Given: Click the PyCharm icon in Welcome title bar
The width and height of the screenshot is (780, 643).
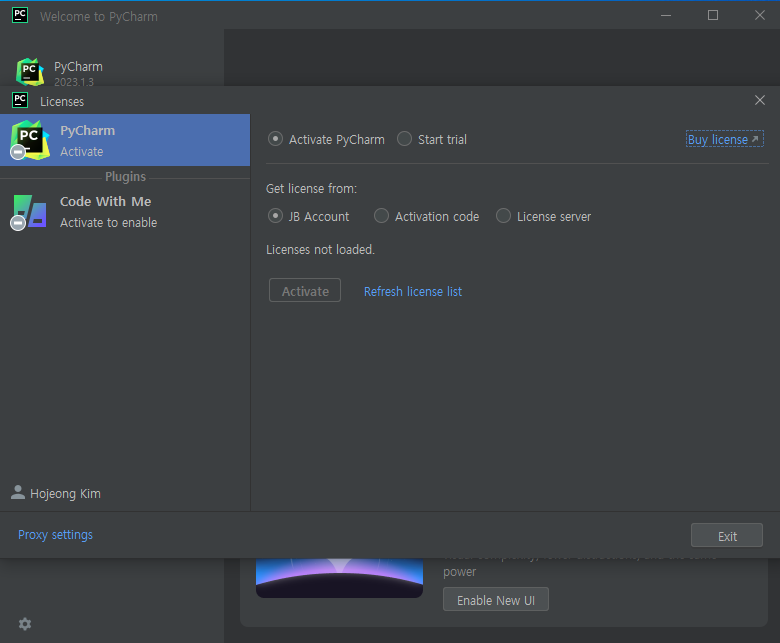Looking at the screenshot, I should point(20,15).
